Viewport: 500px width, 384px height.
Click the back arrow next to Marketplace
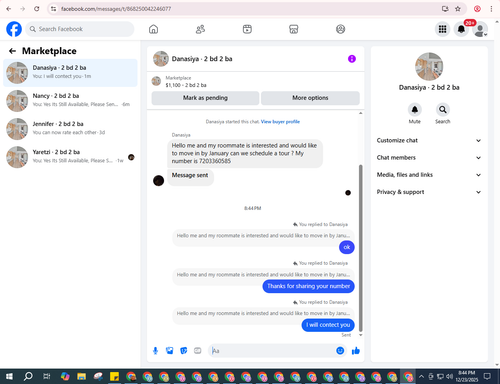[12, 51]
